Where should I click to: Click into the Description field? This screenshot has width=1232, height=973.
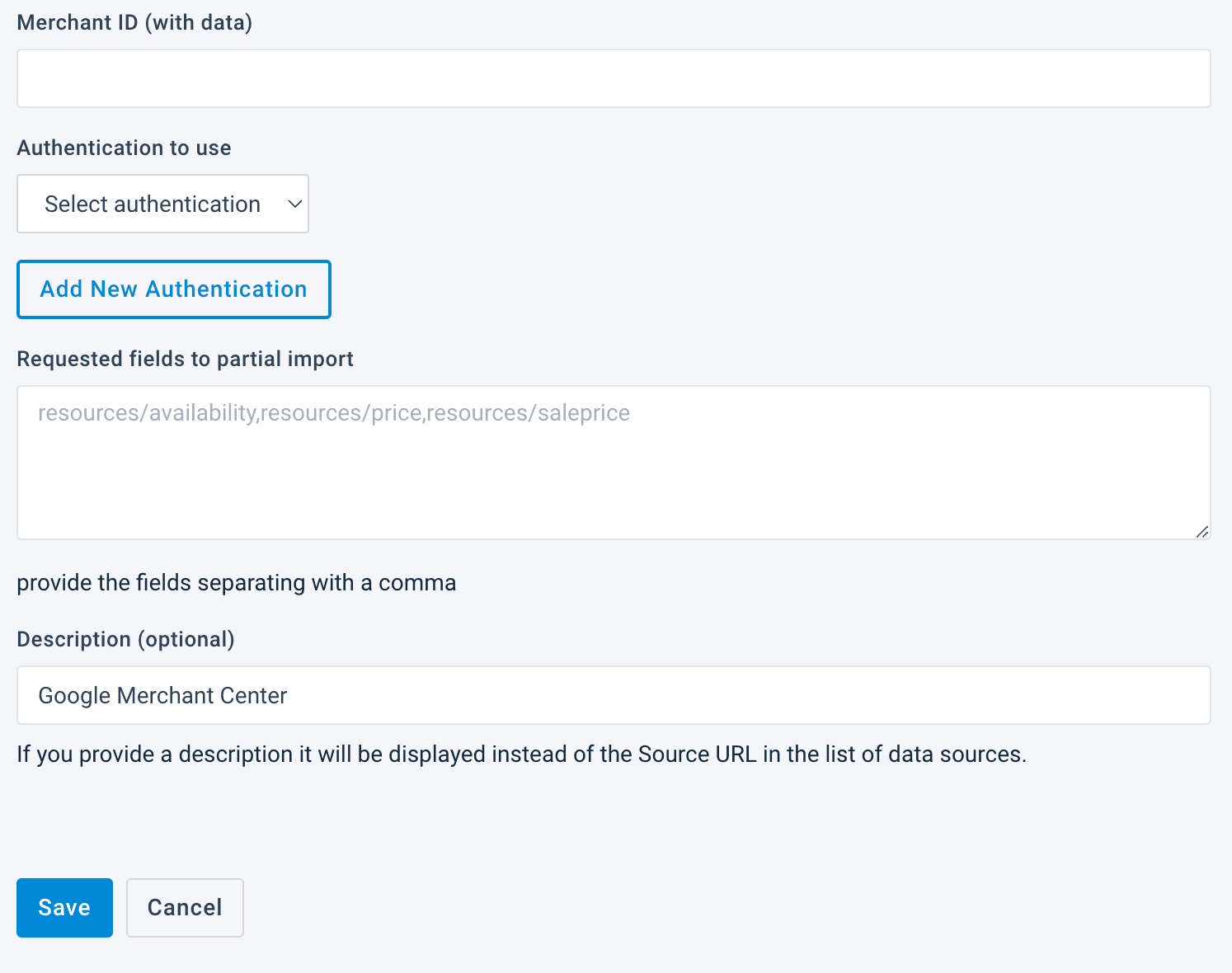click(x=614, y=695)
